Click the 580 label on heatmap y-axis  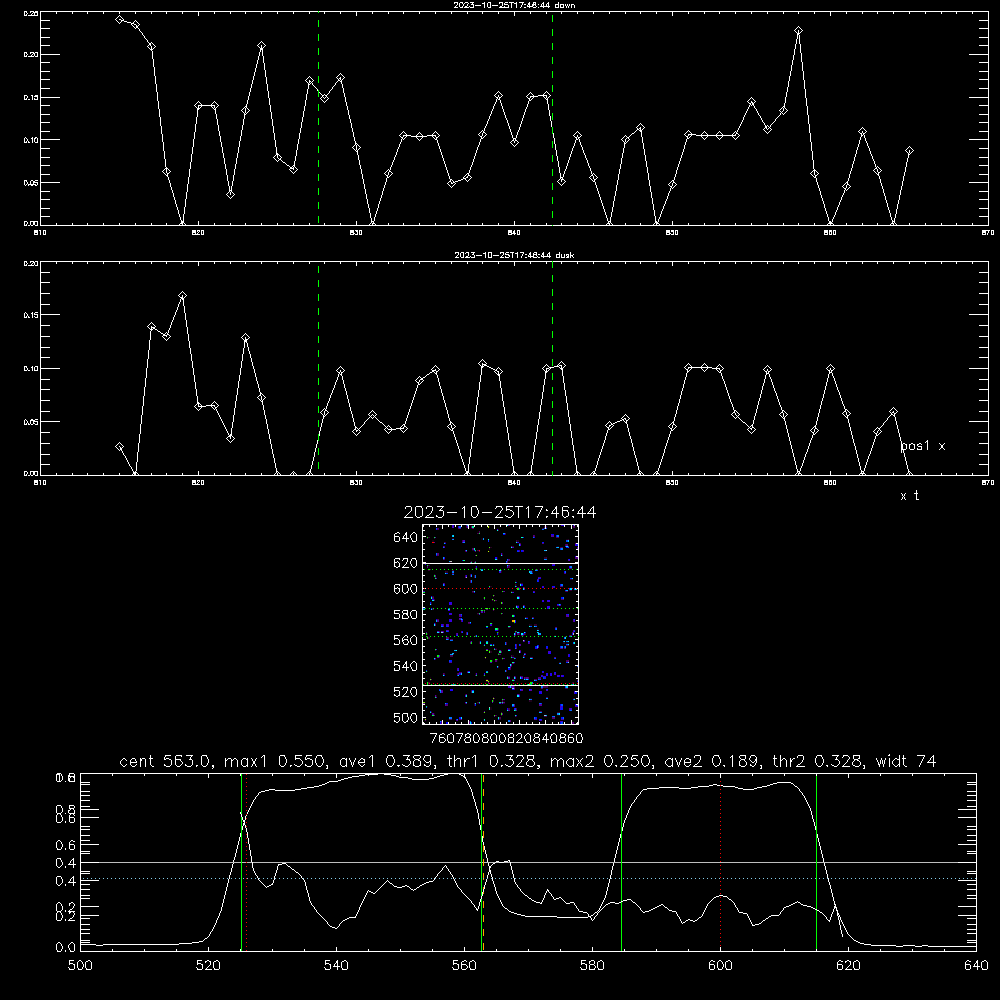[x=406, y=615]
